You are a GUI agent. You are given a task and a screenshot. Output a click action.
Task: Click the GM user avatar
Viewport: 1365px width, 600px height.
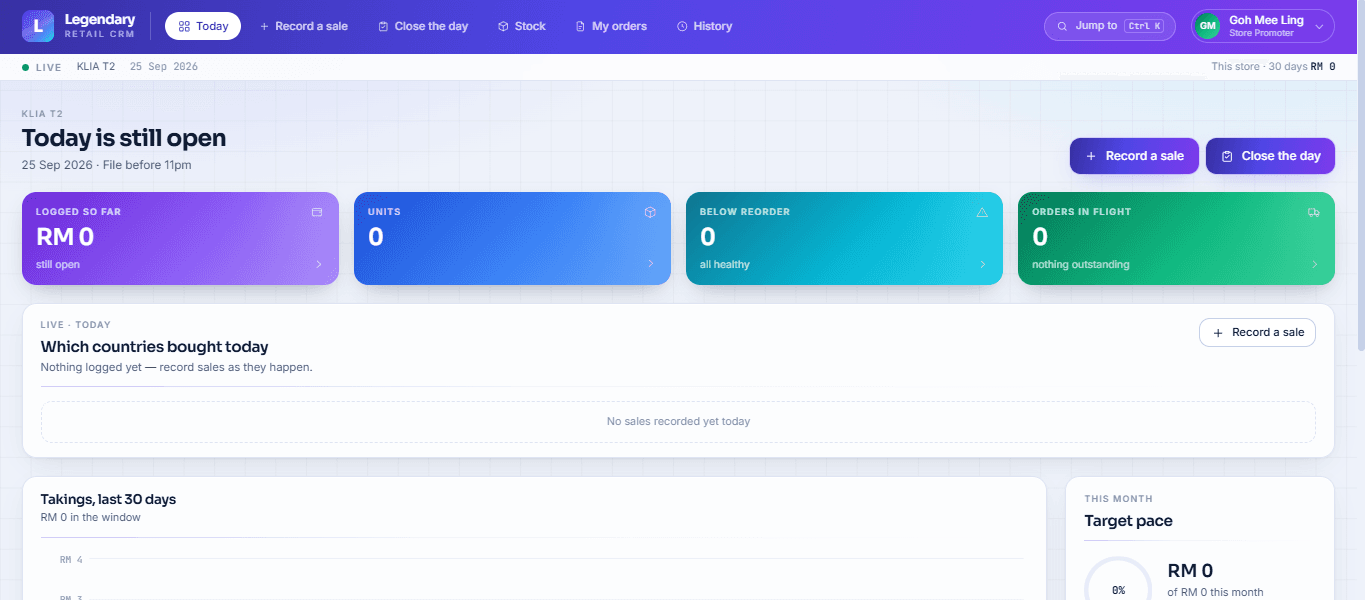coord(1207,26)
